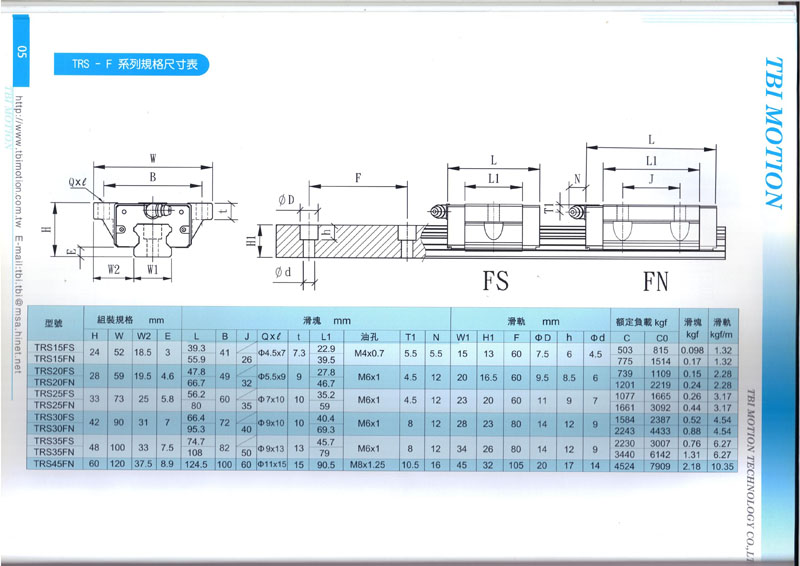Click the www.tbimotion.com.tw URL text

(19, 160)
